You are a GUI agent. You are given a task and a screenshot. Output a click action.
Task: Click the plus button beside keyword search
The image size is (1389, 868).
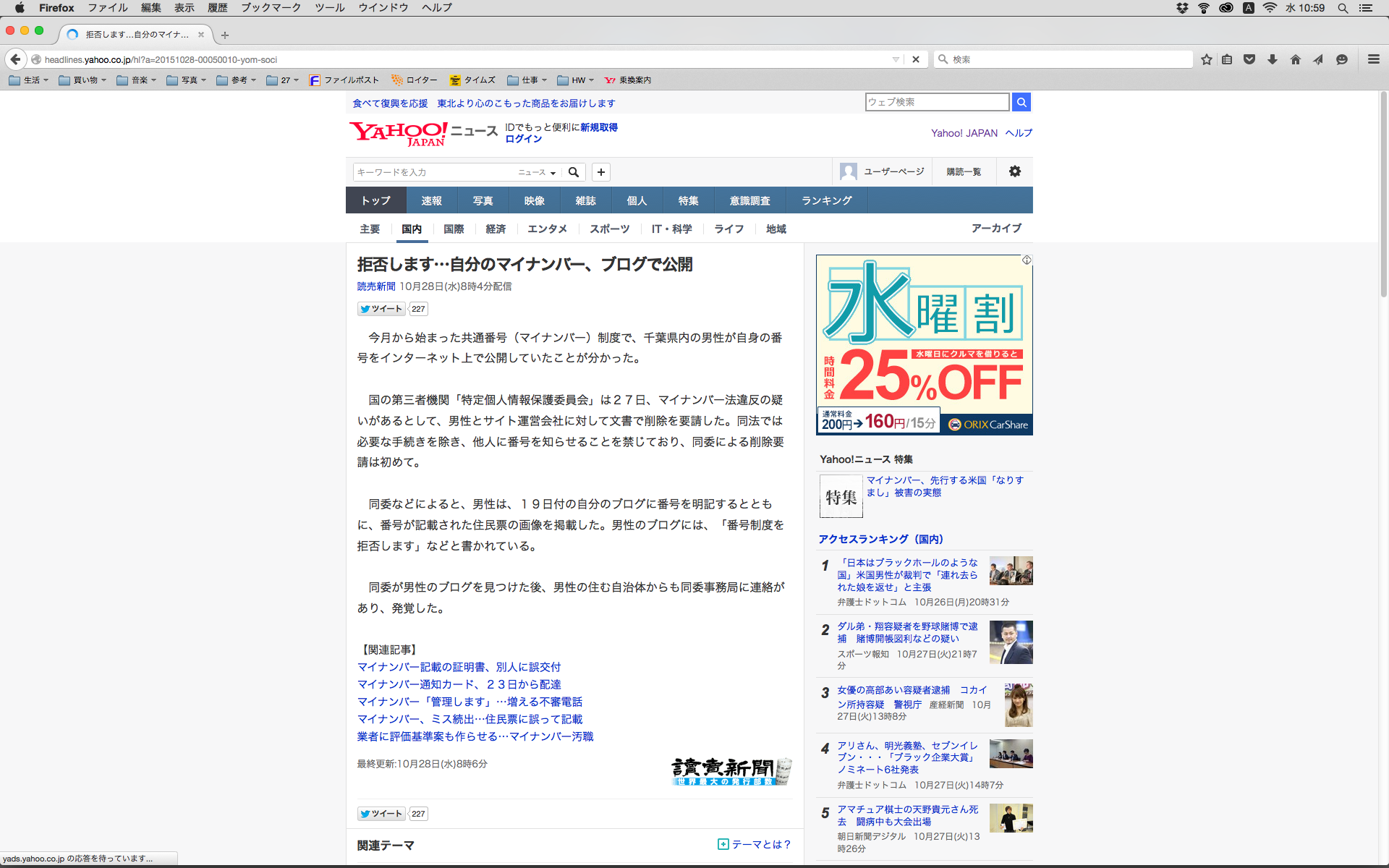[601, 172]
